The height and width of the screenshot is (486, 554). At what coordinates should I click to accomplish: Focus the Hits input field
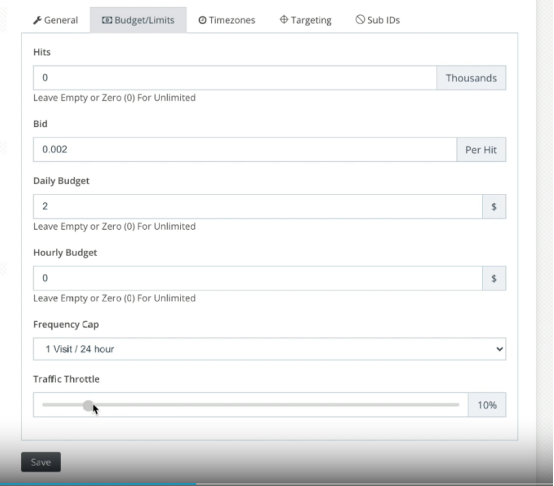coord(235,78)
